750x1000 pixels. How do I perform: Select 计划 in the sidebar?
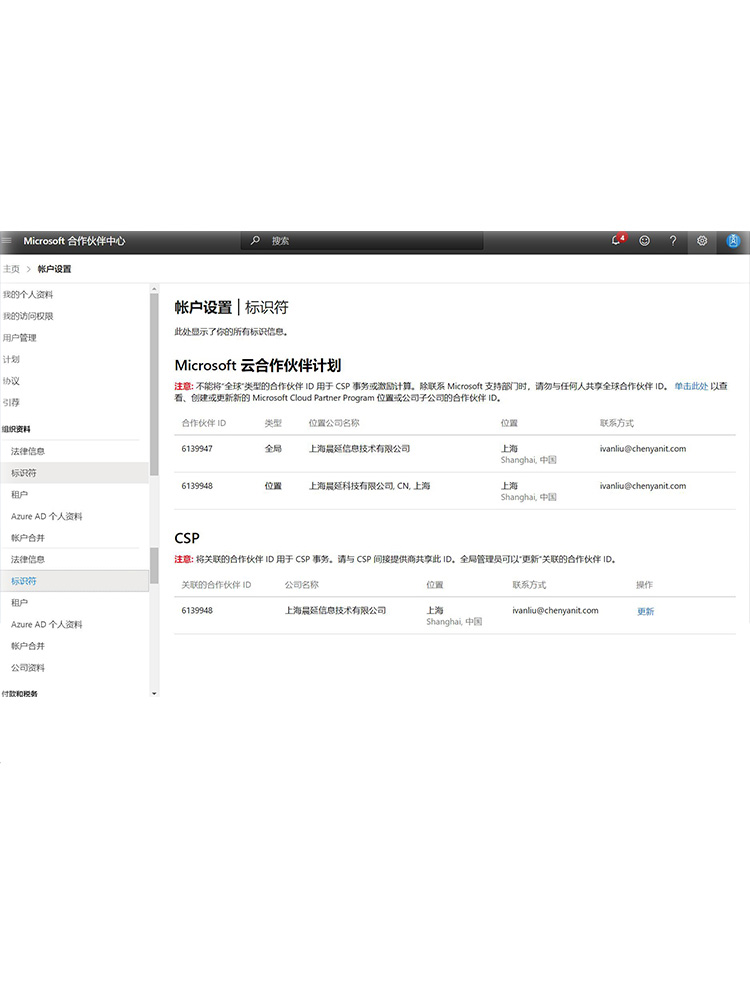pos(11,360)
